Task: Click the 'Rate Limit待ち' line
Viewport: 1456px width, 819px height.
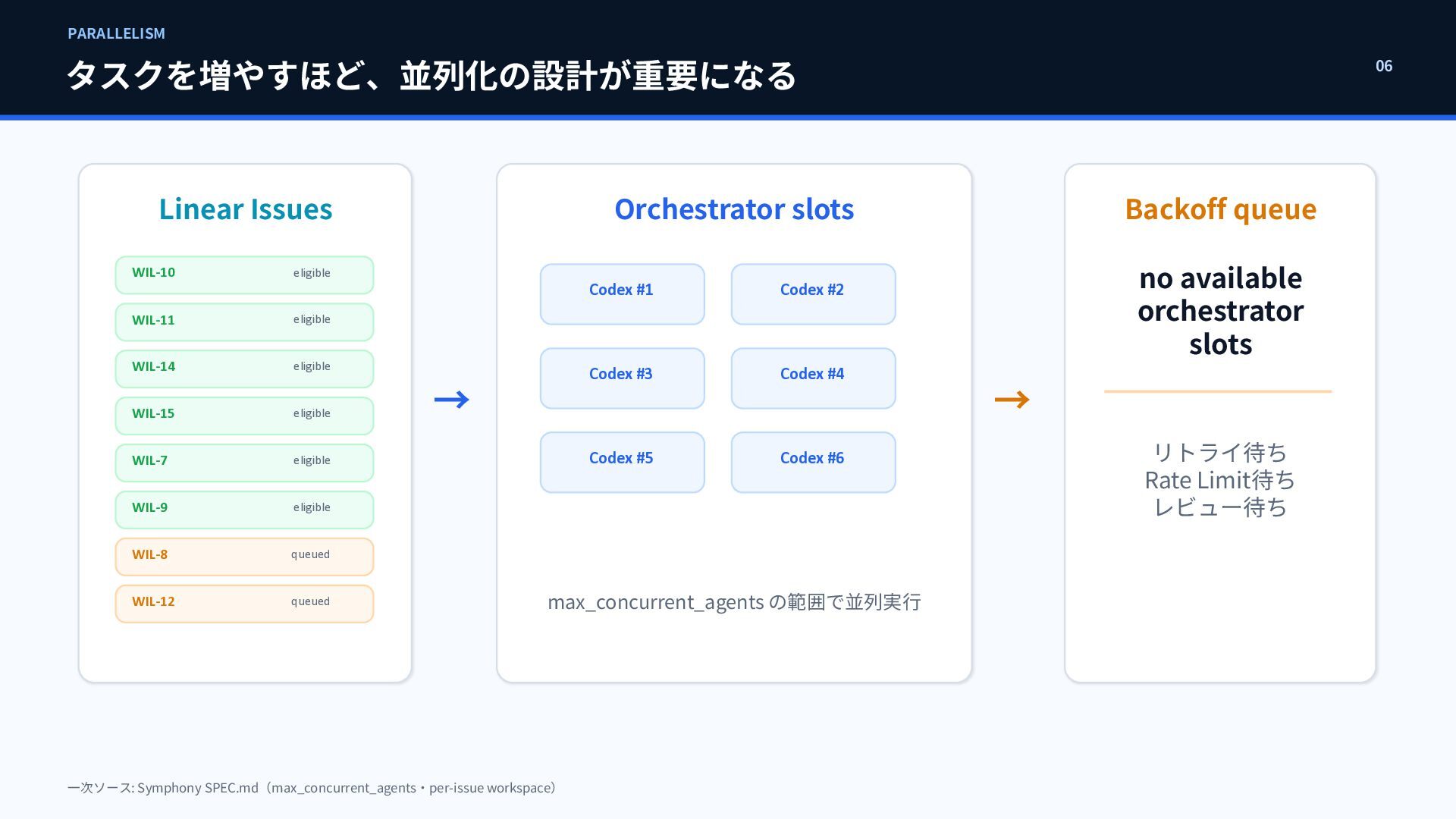Action: click(x=1220, y=480)
